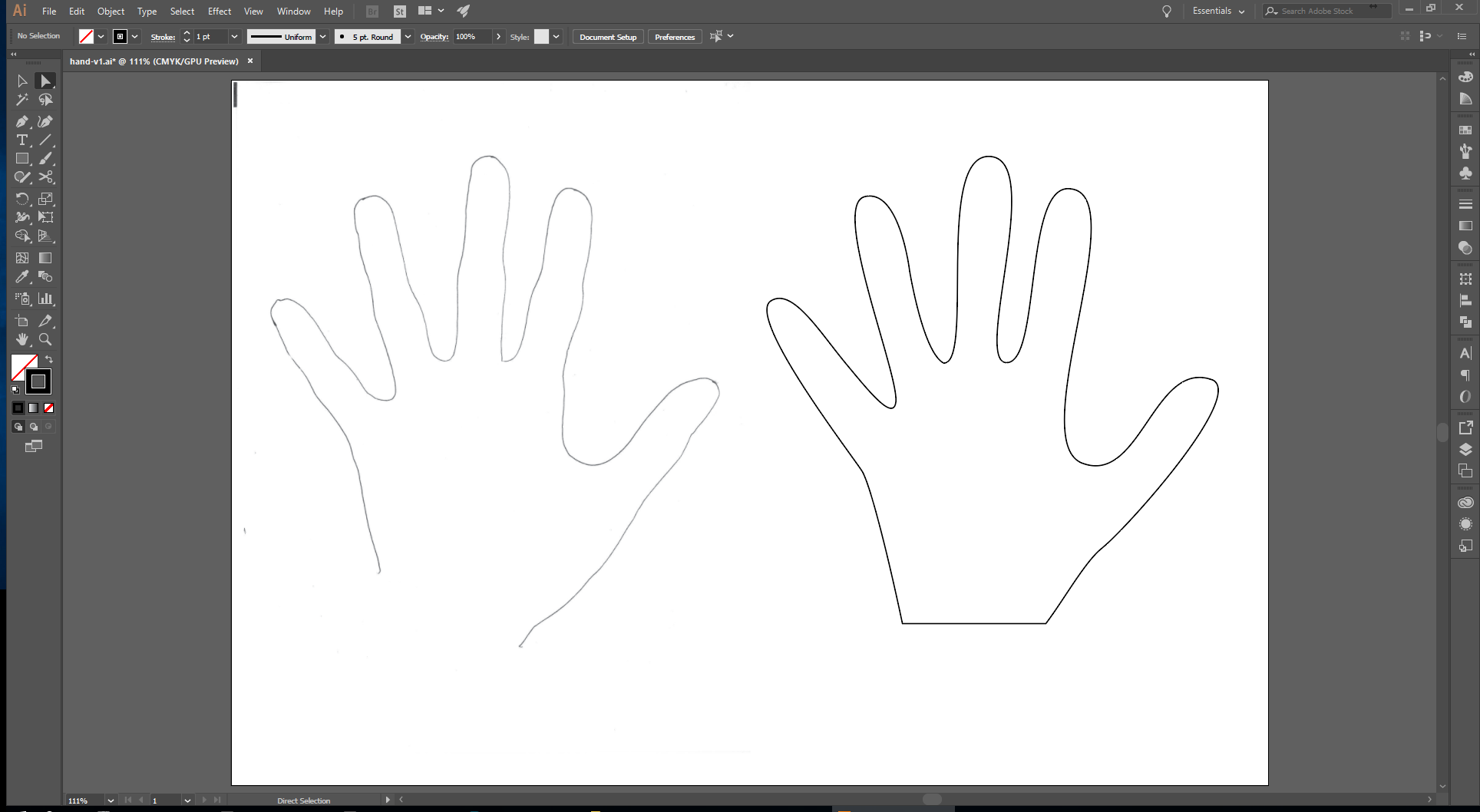The image size is (1480, 812).
Task: Enable Draw Normal mode
Action: 18,427
